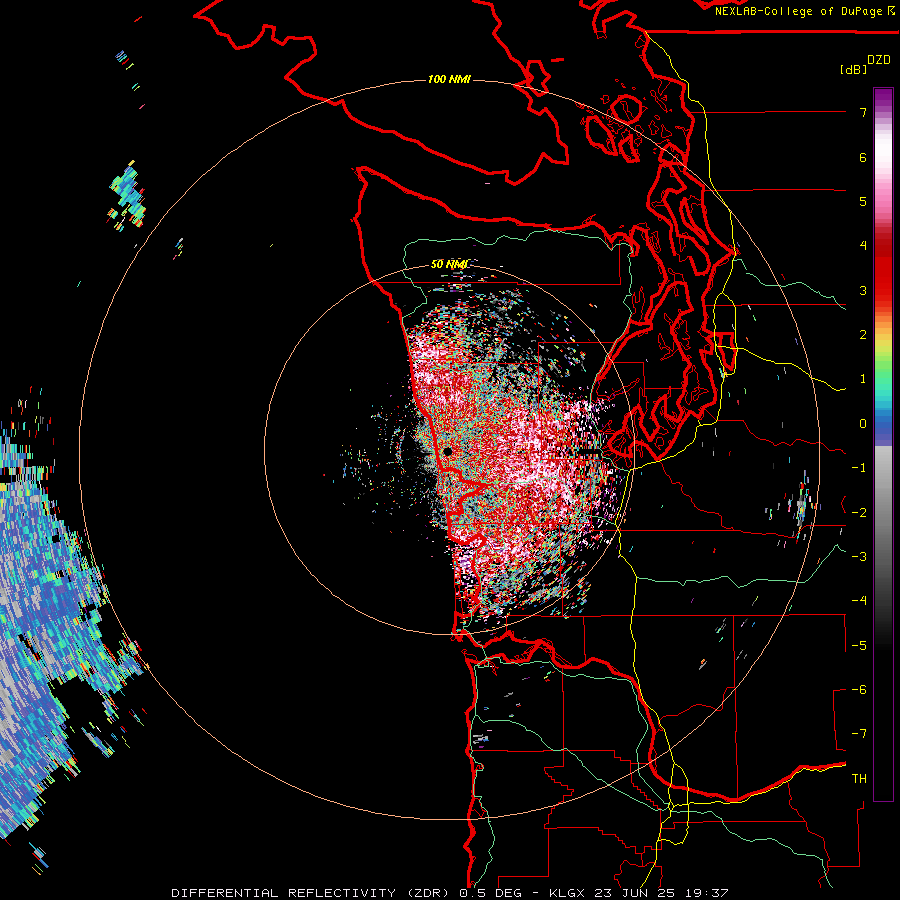Click the "100 NMI" range ring label

point(449,79)
